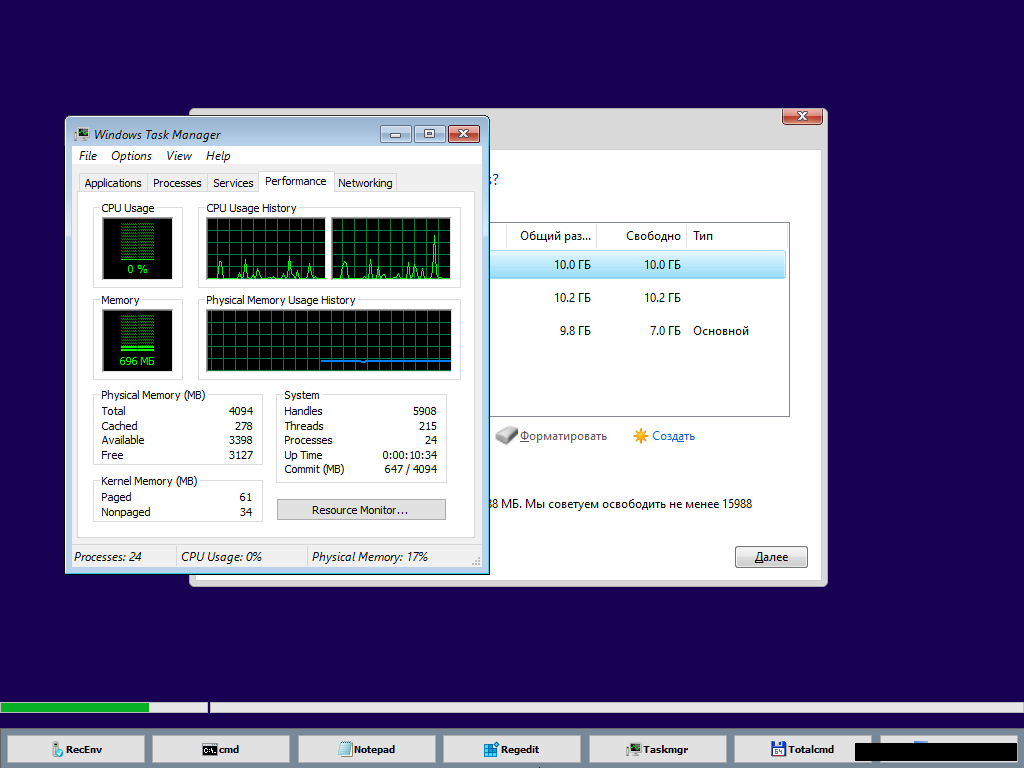Click the Available value 3398
This screenshot has height=768, width=1024.
pos(240,440)
